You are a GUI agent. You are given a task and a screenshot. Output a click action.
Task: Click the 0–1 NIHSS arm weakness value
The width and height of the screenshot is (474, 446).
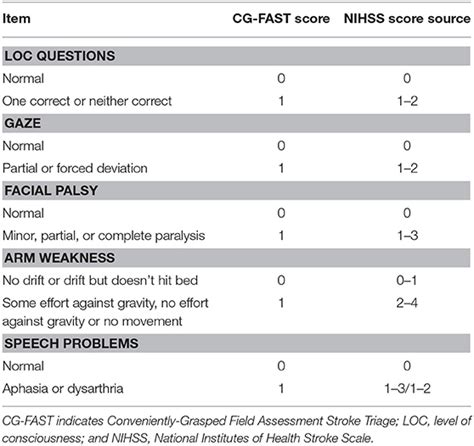click(407, 280)
